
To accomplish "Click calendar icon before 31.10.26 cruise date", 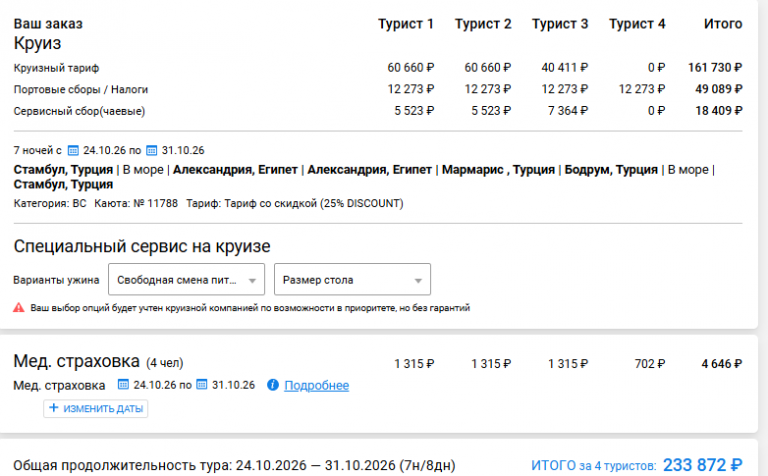I will point(152,150).
